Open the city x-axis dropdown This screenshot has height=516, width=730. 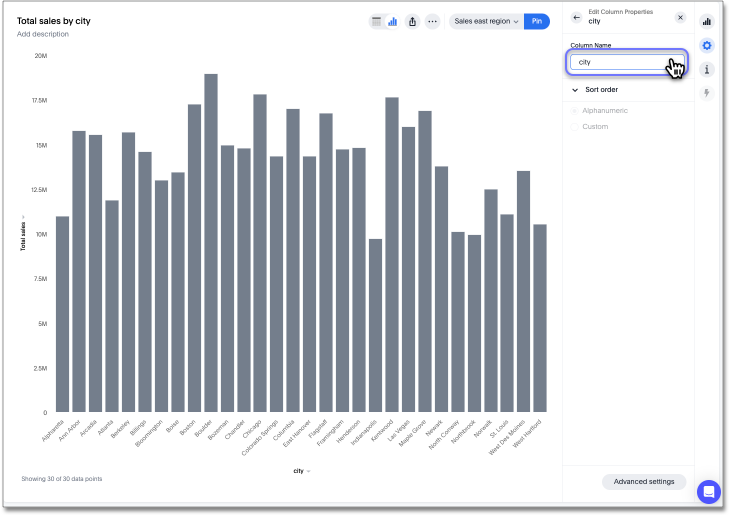coord(301,470)
